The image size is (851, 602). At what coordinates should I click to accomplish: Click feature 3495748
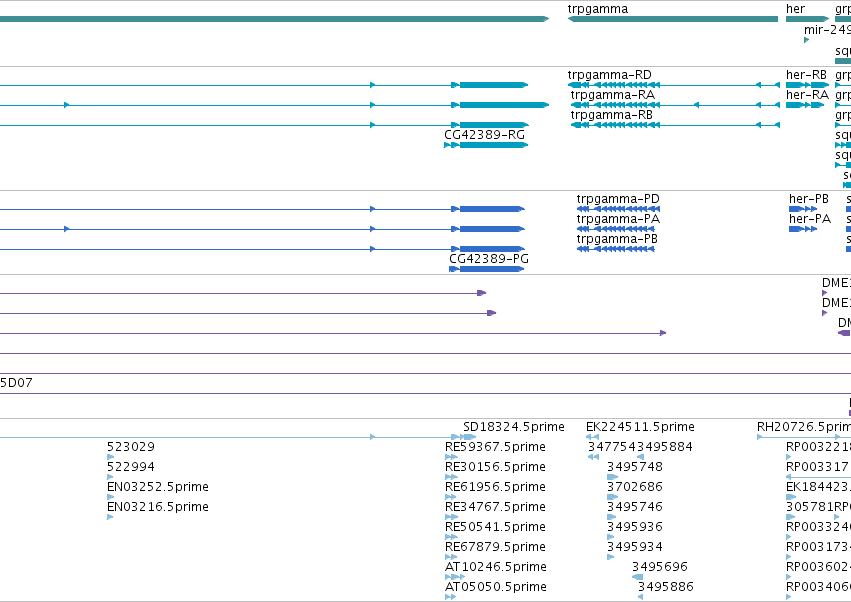pos(634,467)
